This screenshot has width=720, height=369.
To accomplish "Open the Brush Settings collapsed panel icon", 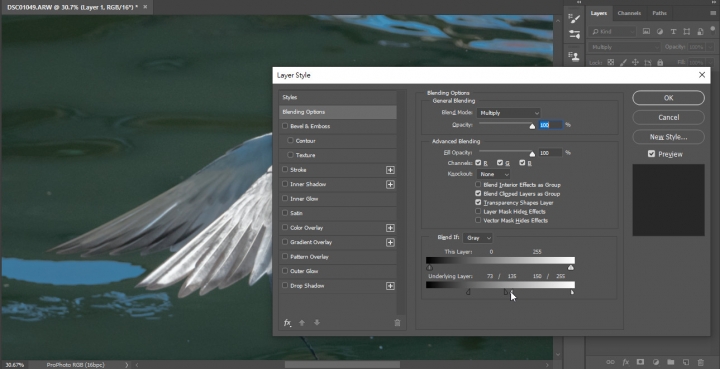I will (574, 18).
